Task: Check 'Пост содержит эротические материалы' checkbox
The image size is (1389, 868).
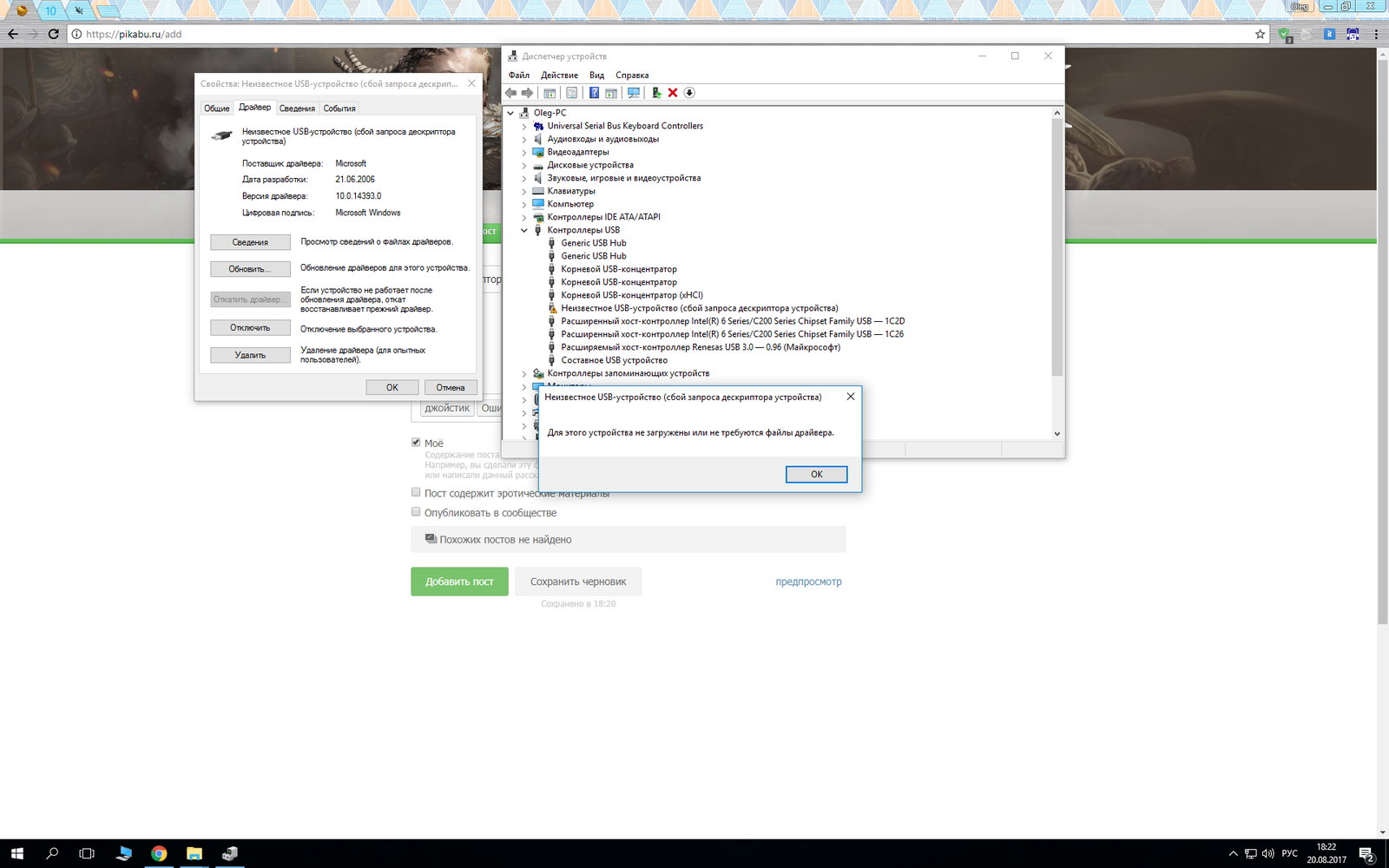Action: click(x=416, y=492)
